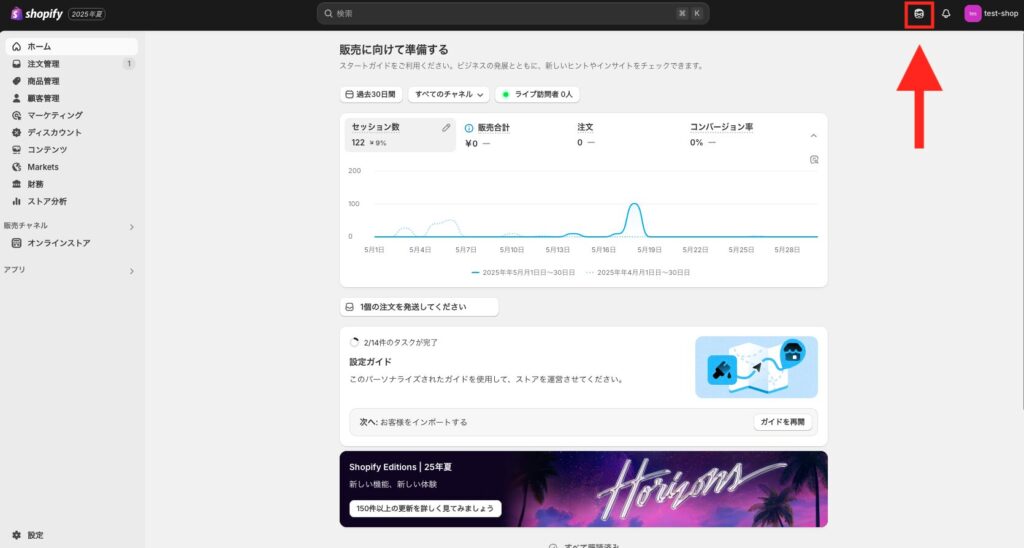1024x548 pixels.
Task: Click the 販売に向けて準備する heading
Action: [x=394, y=50]
